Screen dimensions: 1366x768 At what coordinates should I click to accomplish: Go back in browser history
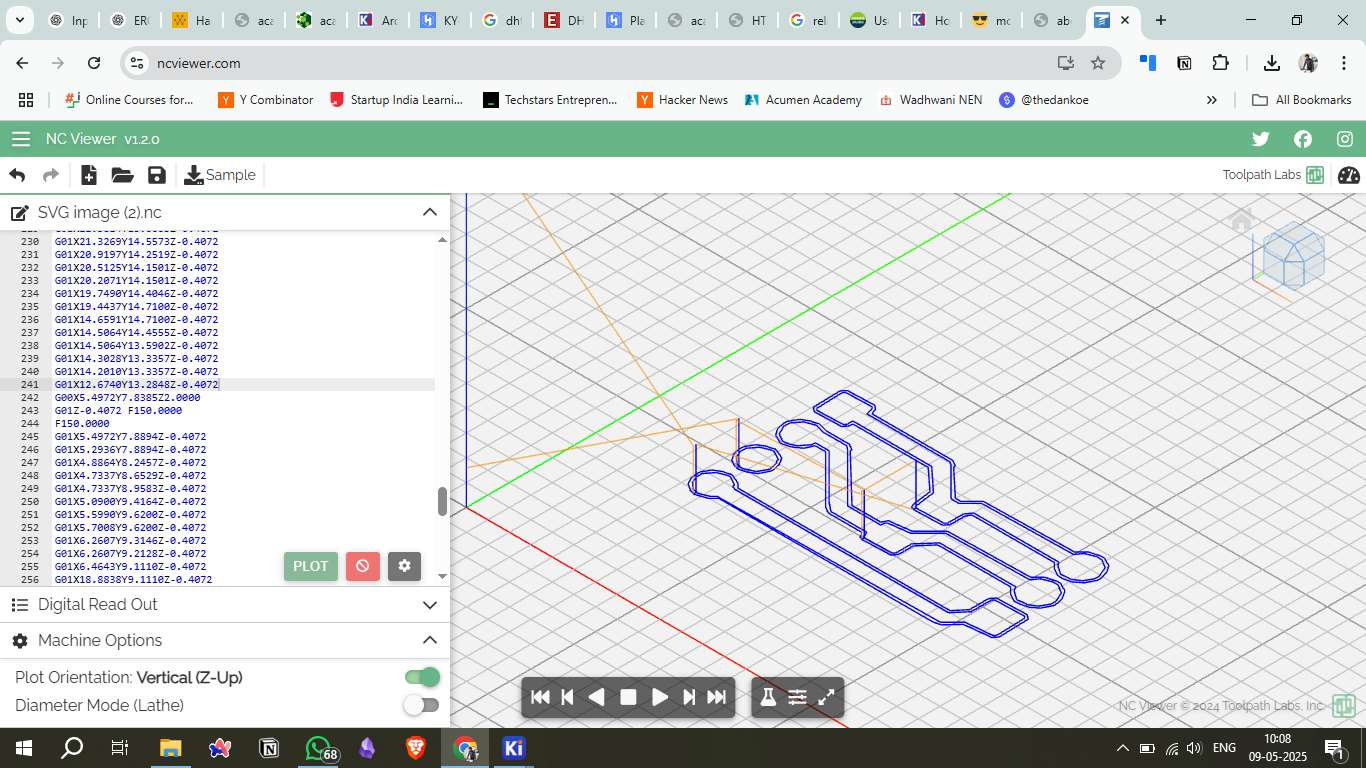(x=22, y=63)
